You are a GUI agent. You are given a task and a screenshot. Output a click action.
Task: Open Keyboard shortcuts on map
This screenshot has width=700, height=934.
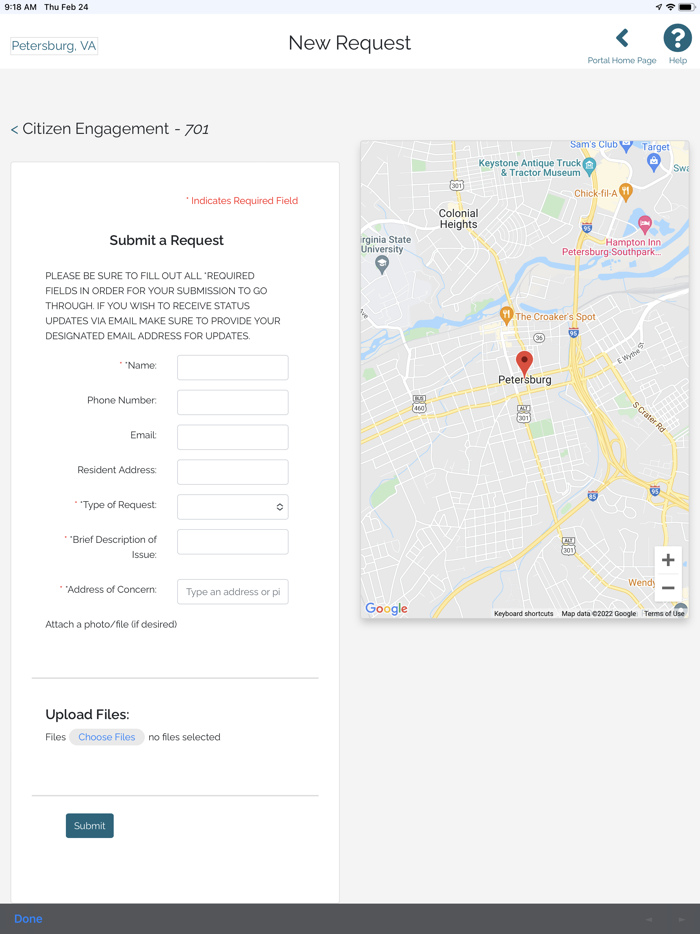pyautogui.click(x=523, y=614)
